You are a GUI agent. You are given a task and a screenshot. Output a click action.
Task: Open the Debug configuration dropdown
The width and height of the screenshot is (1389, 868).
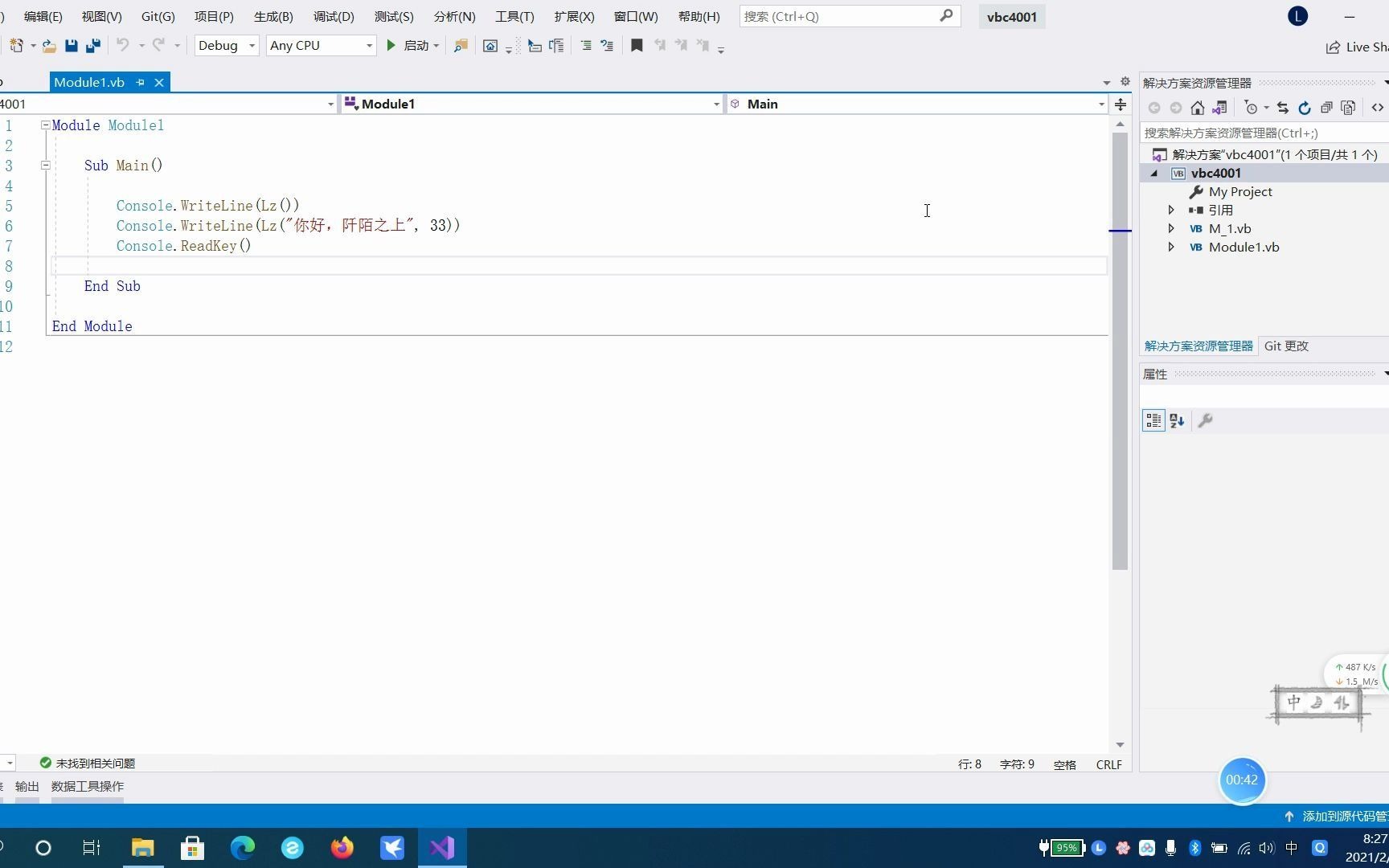click(x=225, y=45)
